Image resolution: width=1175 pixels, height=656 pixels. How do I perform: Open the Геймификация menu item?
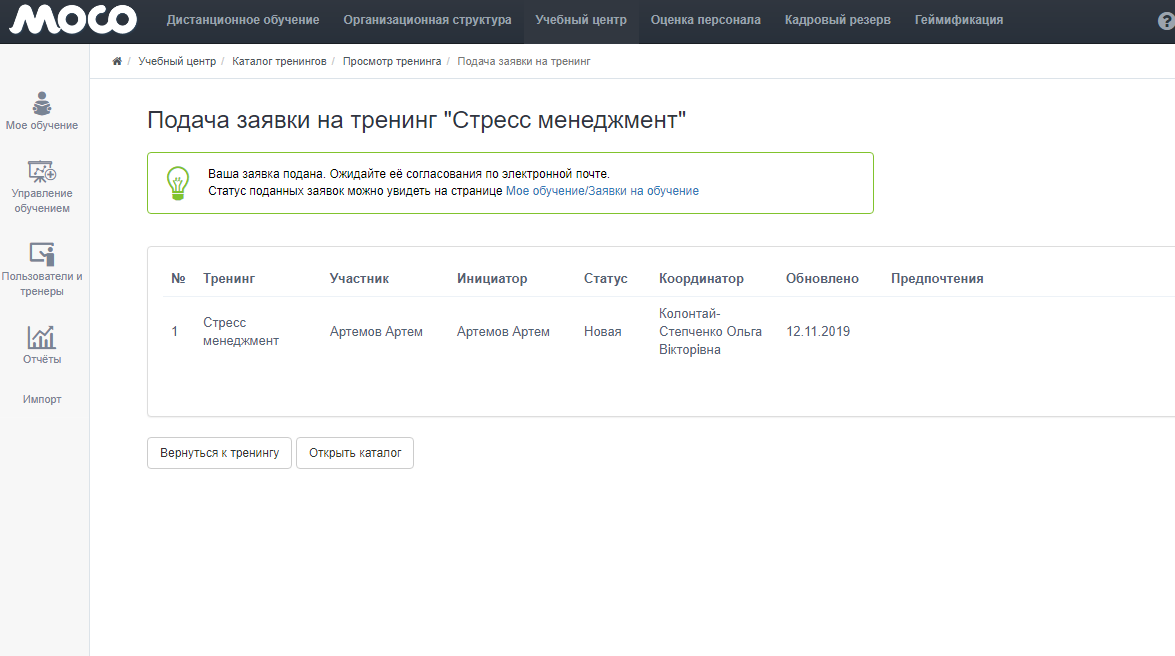coord(958,20)
